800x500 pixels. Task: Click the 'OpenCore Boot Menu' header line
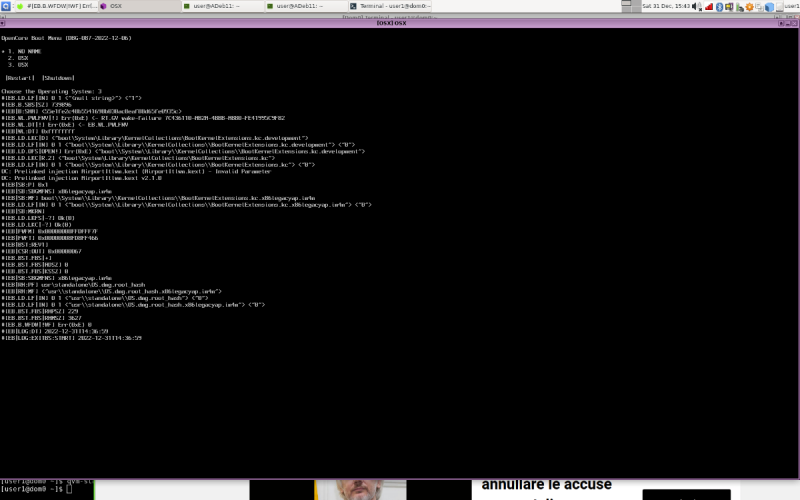click(x=66, y=38)
